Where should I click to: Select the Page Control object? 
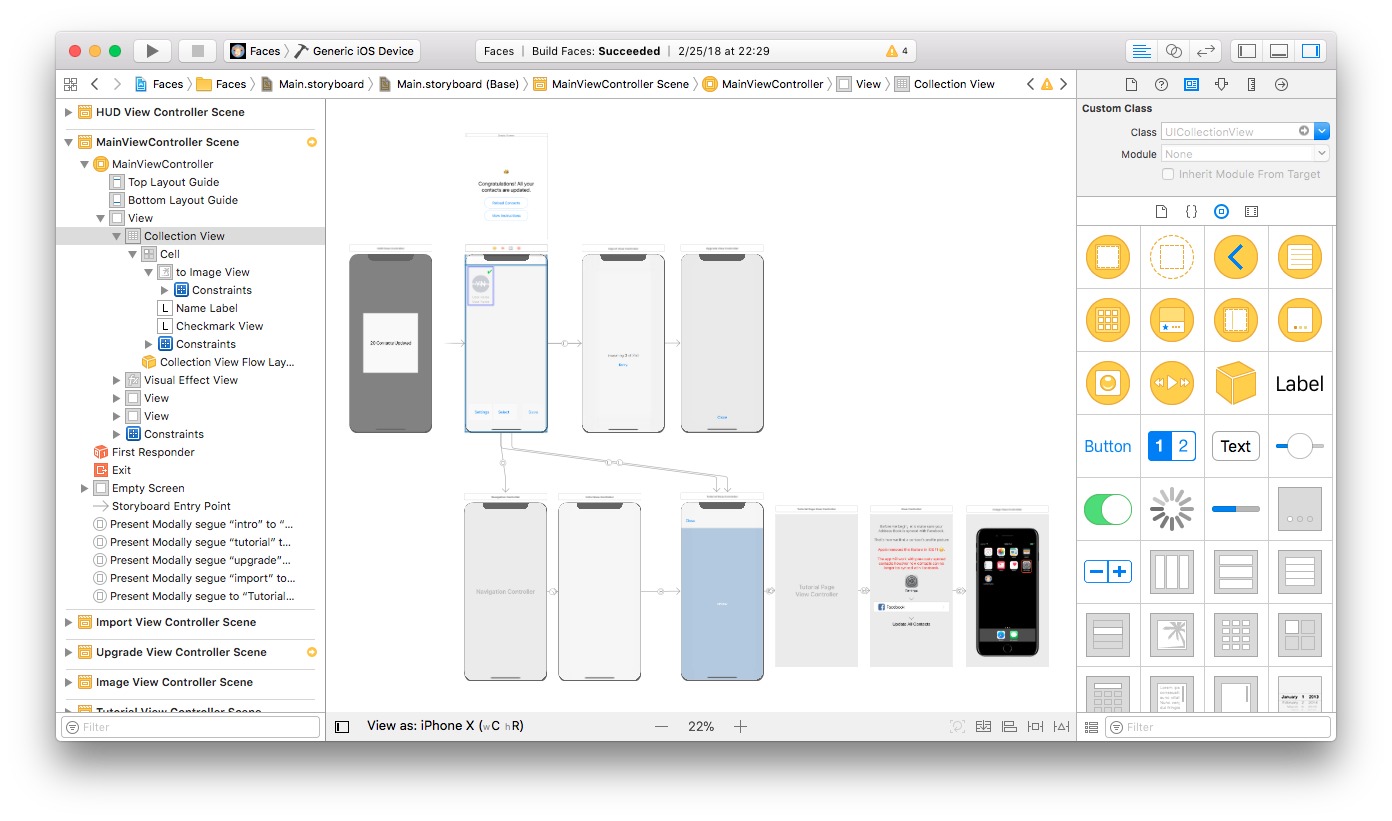[1299, 509]
